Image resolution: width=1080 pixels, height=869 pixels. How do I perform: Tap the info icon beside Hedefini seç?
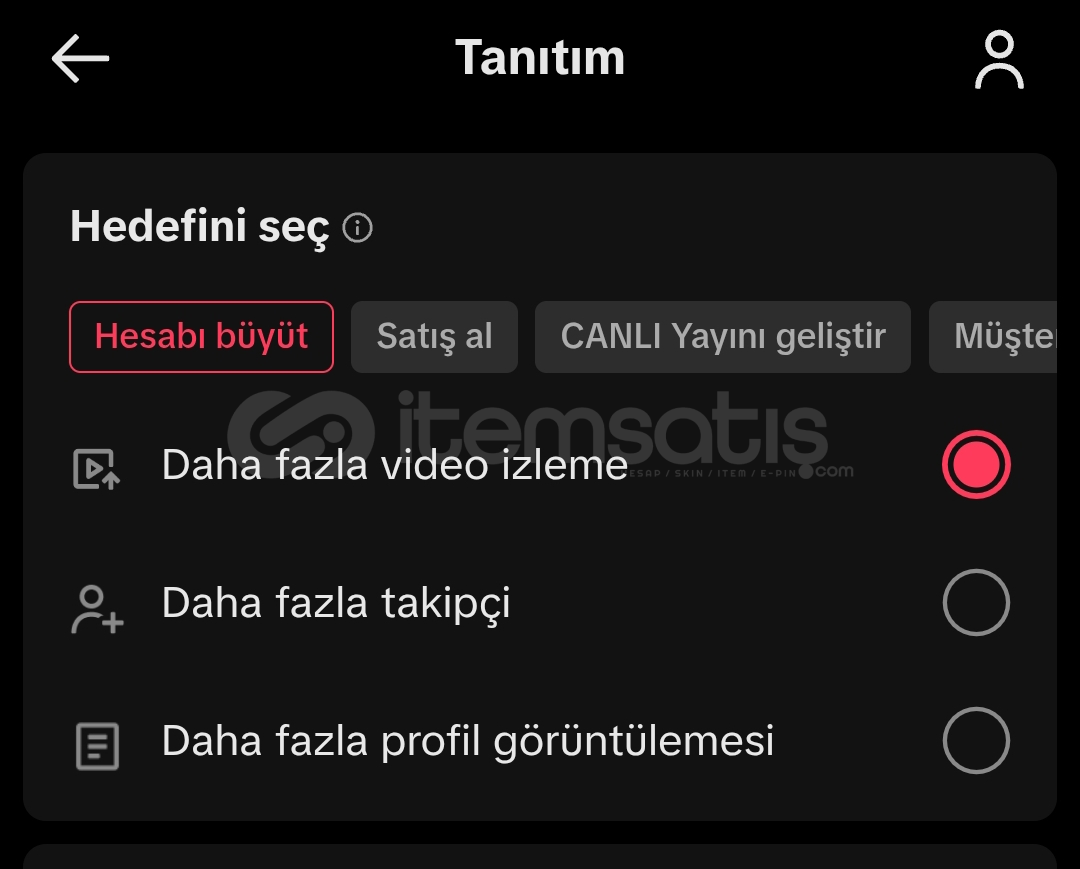pos(357,227)
